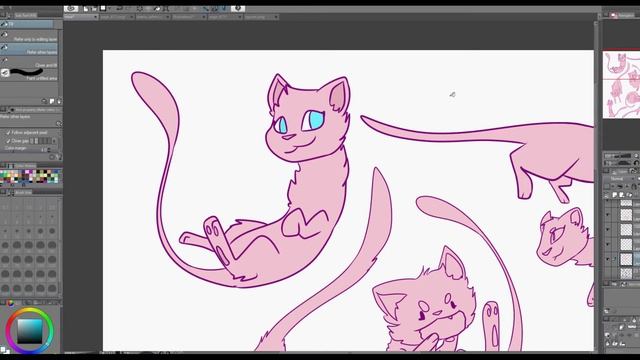Click the Open file icon in command bar
Screen dimensions: 640x360
pyautogui.click(x=94, y=9)
